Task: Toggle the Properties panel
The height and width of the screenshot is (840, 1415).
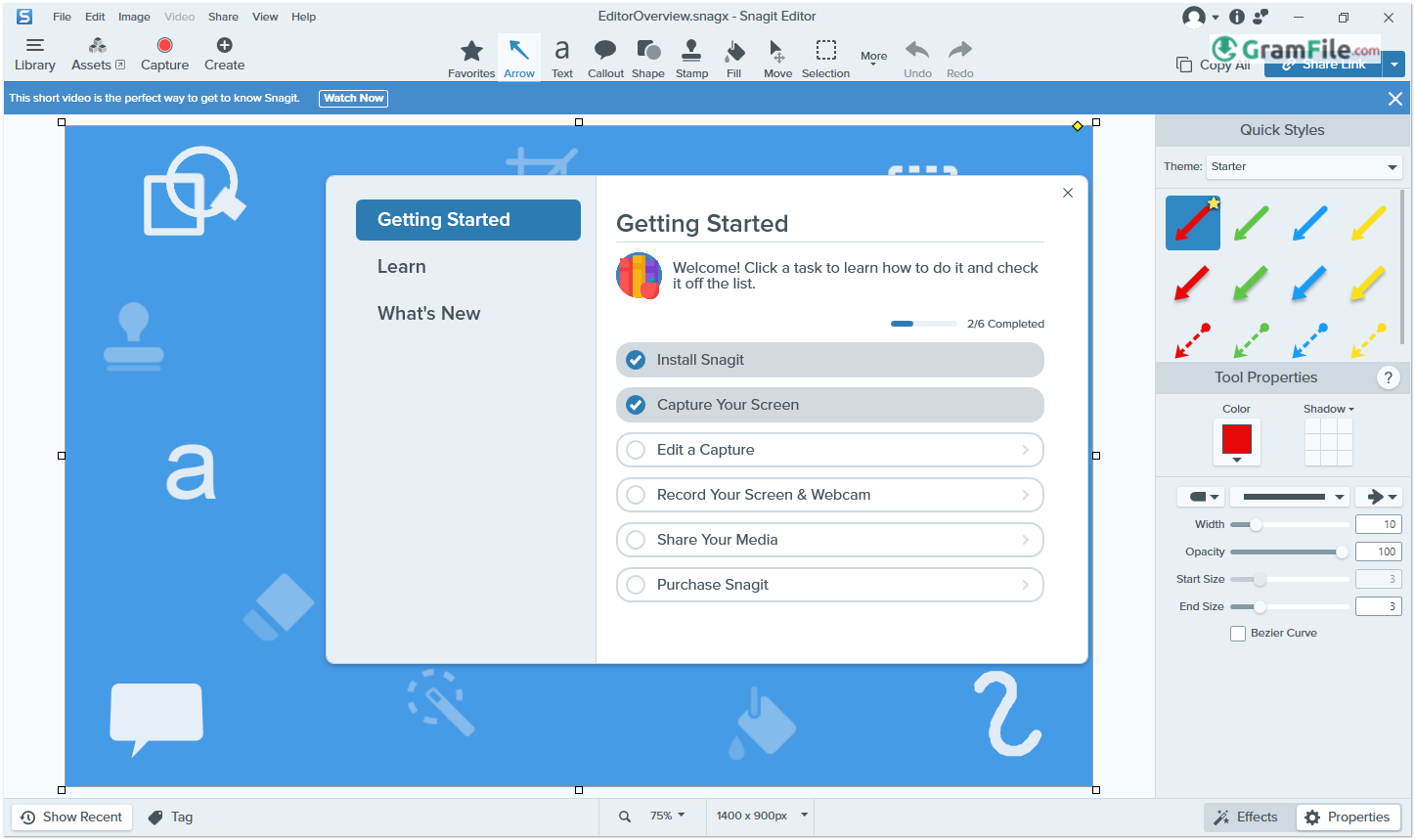Action: point(1349,818)
